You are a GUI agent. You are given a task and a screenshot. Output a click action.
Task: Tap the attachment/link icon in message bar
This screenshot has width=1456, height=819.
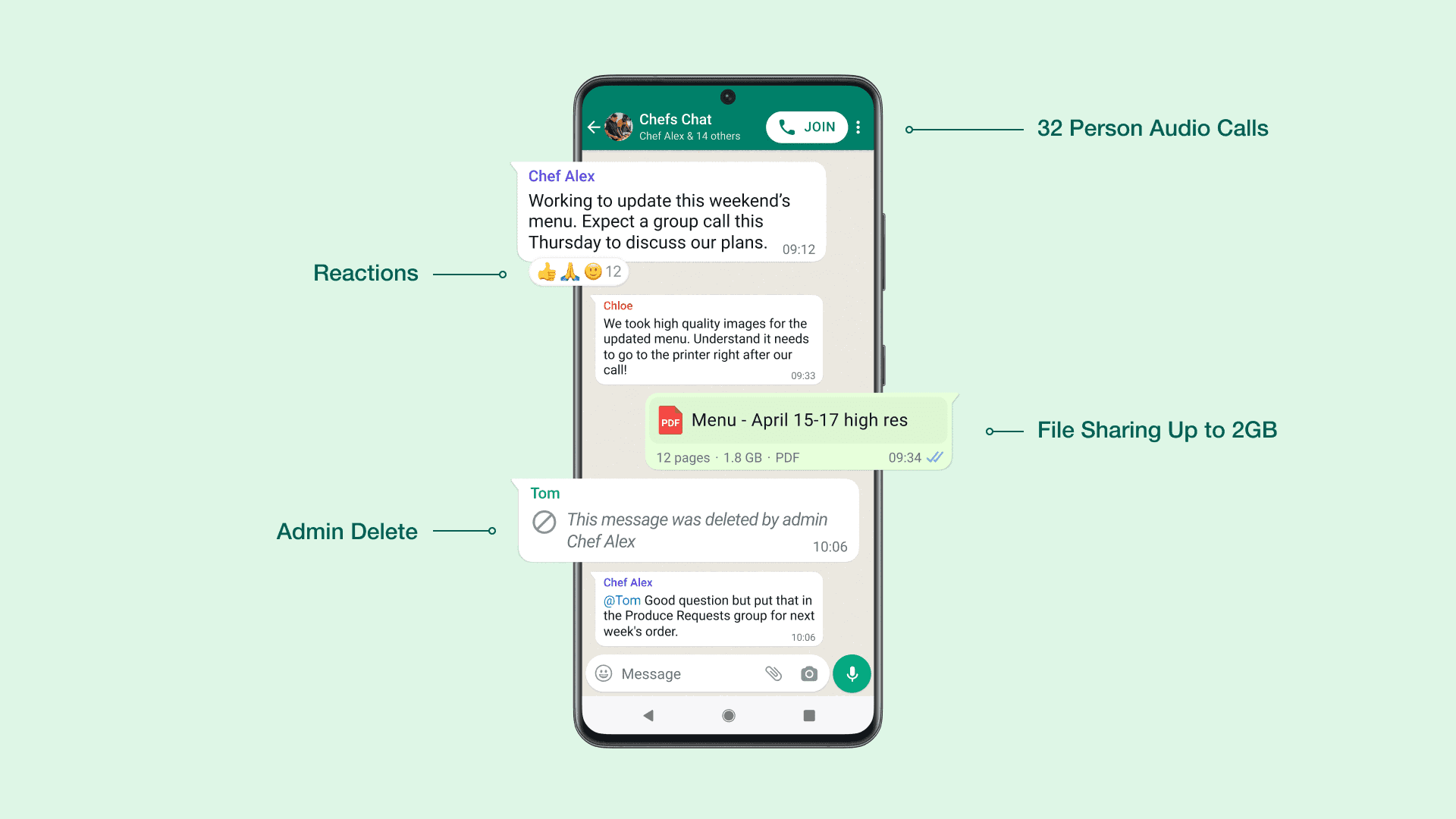coord(772,673)
